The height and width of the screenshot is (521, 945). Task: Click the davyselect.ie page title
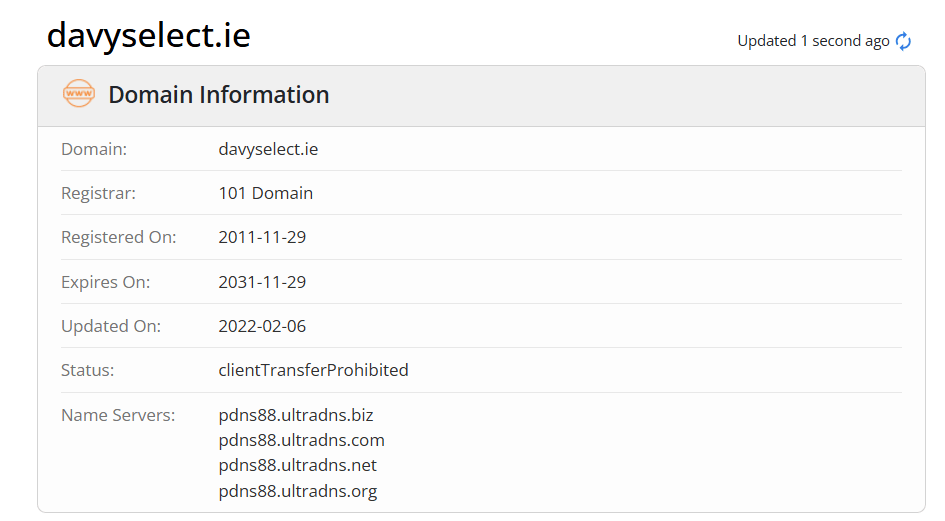149,36
